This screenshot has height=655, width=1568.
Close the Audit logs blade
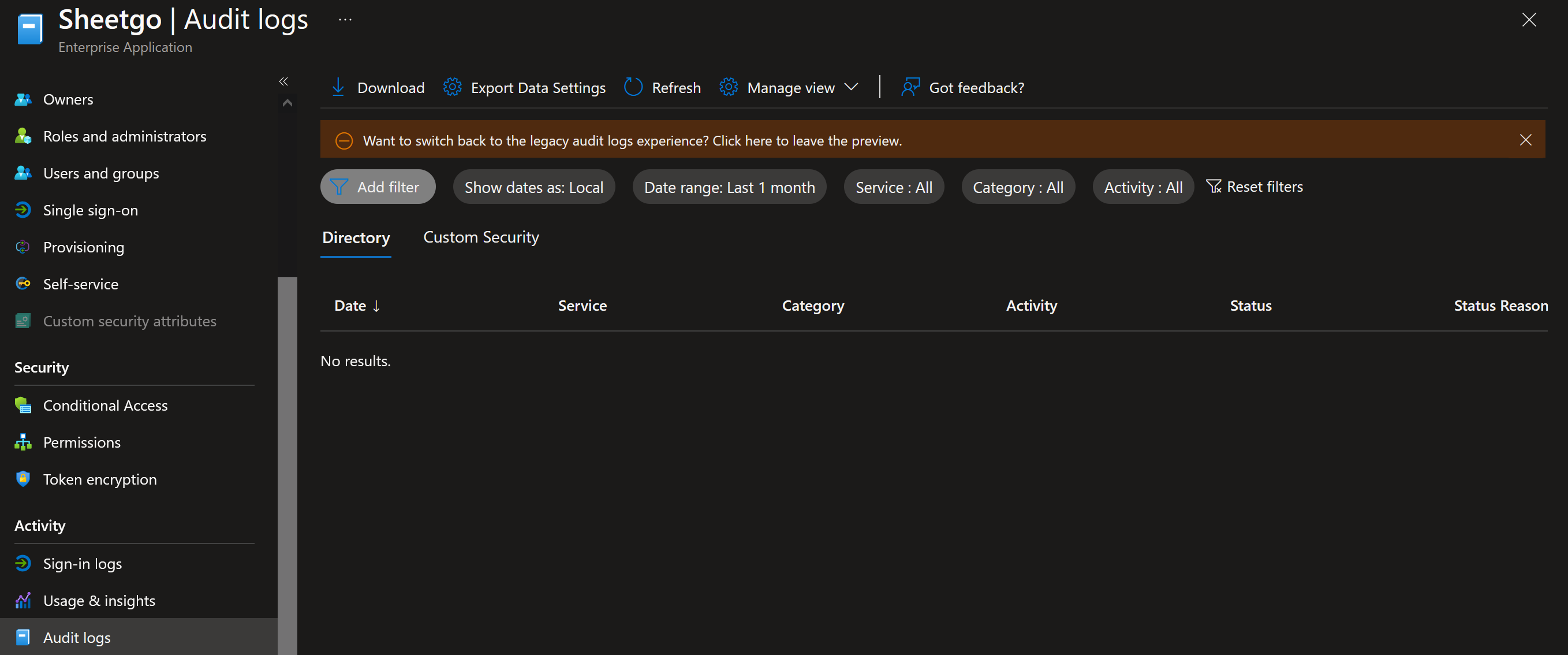coord(1529,20)
